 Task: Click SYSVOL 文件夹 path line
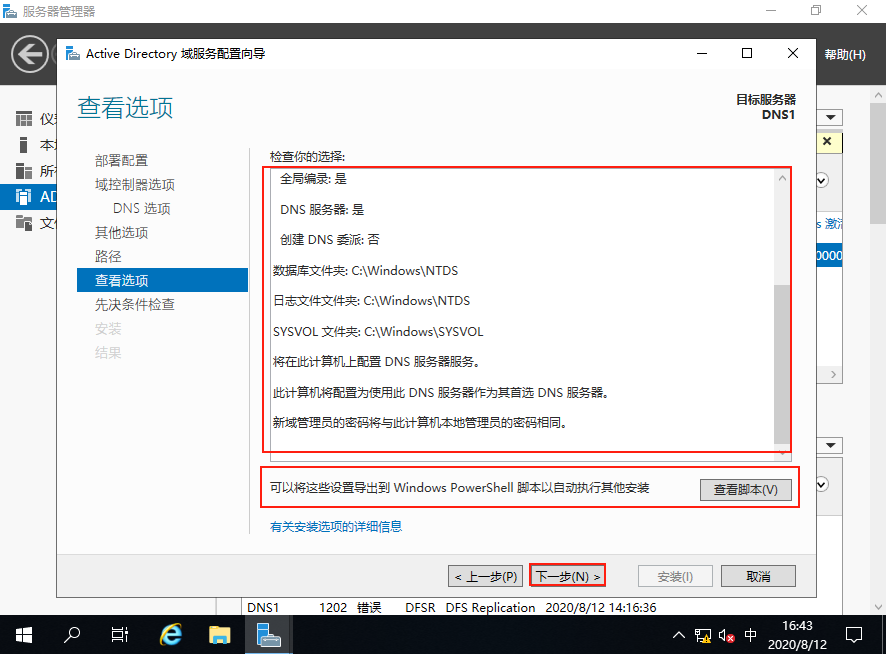[x=378, y=332]
